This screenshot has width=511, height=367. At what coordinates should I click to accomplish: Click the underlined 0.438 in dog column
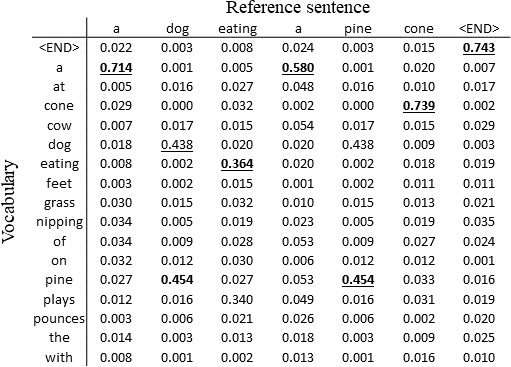pos(177,145)
